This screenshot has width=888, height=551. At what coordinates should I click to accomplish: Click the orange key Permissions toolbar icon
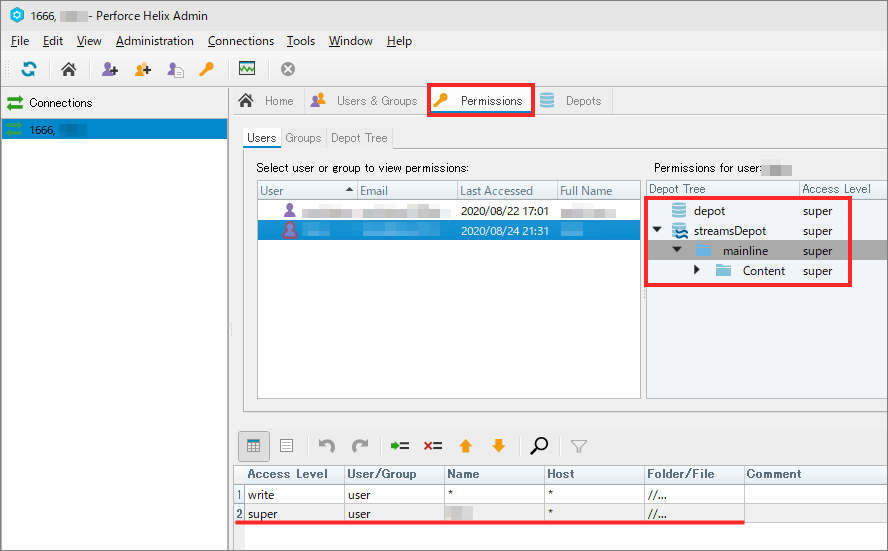pos(206,69)
